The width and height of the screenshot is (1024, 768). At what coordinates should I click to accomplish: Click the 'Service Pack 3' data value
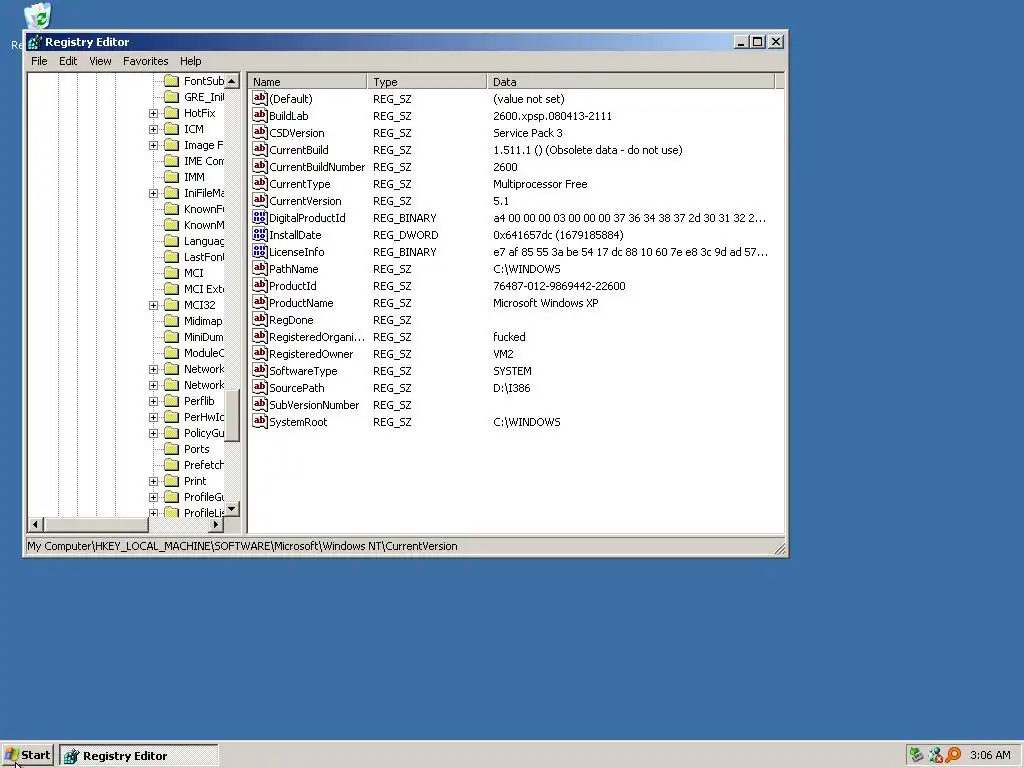(x=528, y=133)
